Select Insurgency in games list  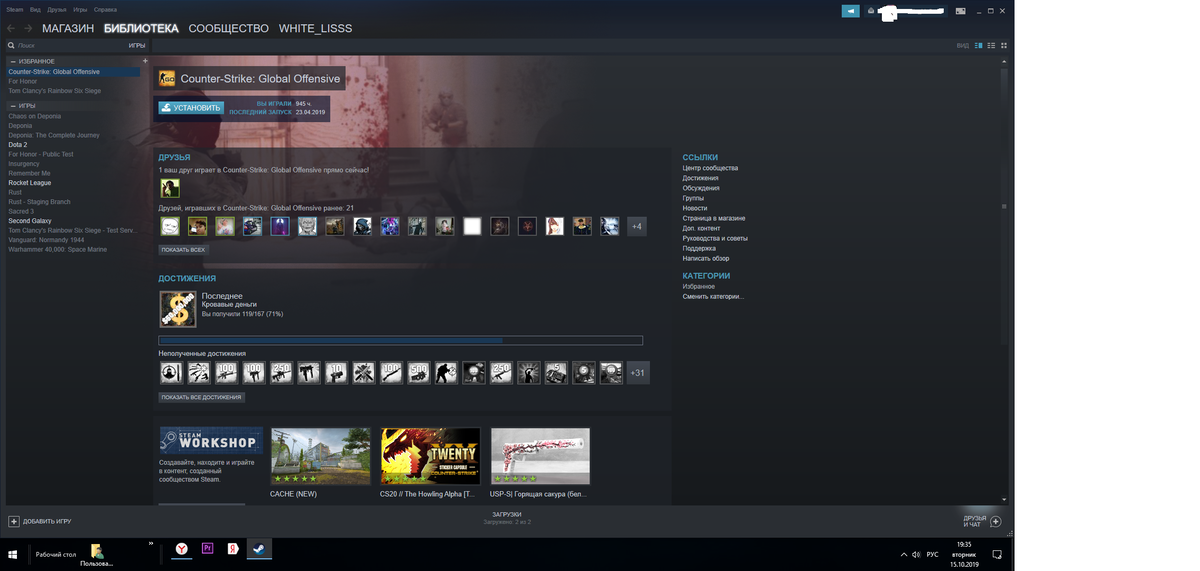(24, 164)
